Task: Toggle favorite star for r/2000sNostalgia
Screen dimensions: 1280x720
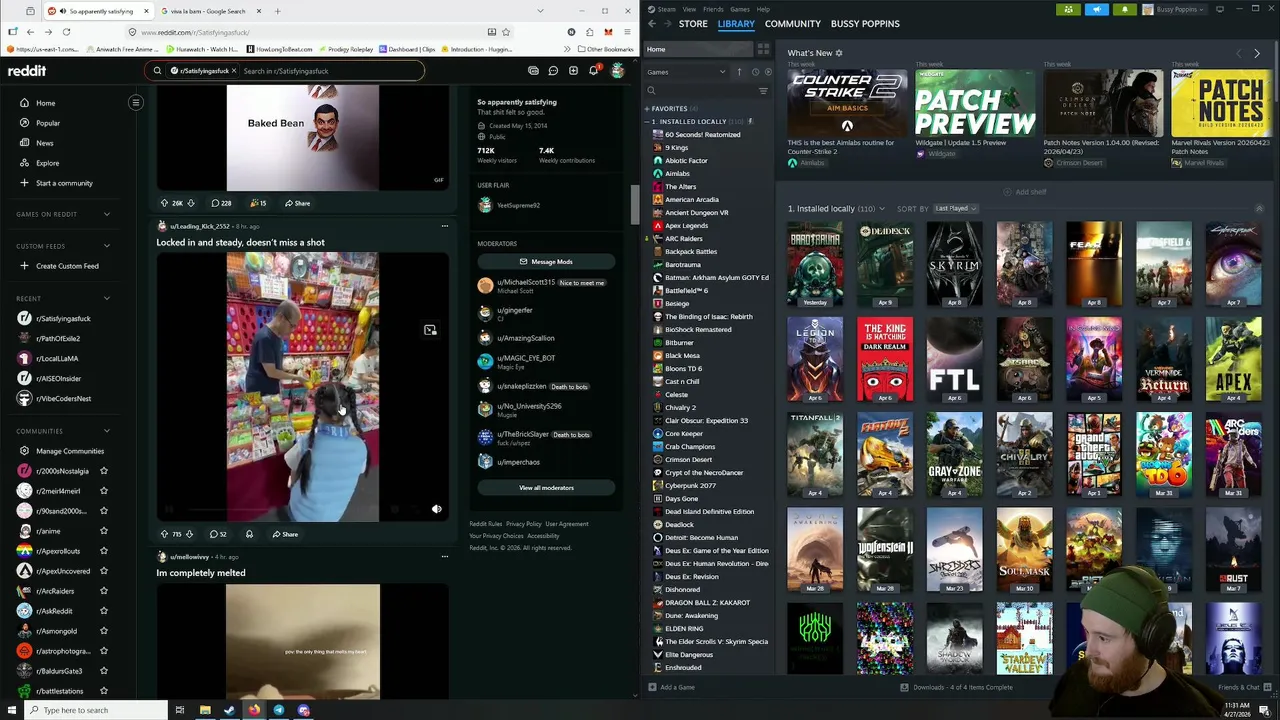Action: point(103,471)
